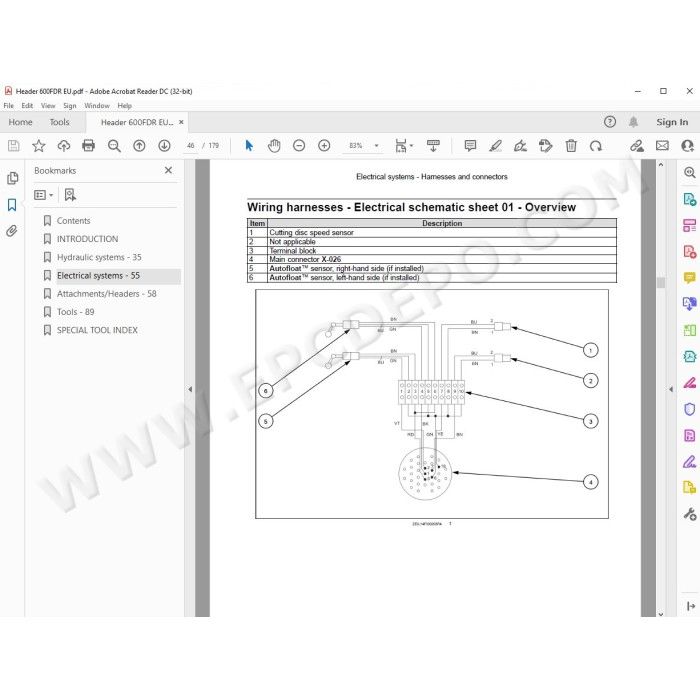
Task: Open the View menu
Action: (x=48, y=106)
